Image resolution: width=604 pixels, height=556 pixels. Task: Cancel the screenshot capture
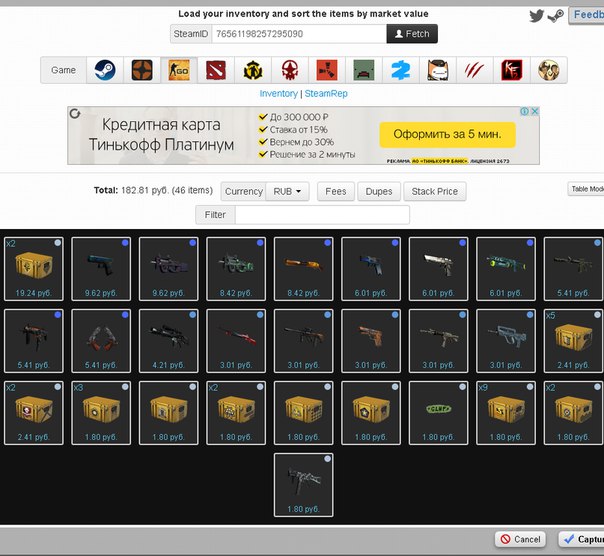520,539
